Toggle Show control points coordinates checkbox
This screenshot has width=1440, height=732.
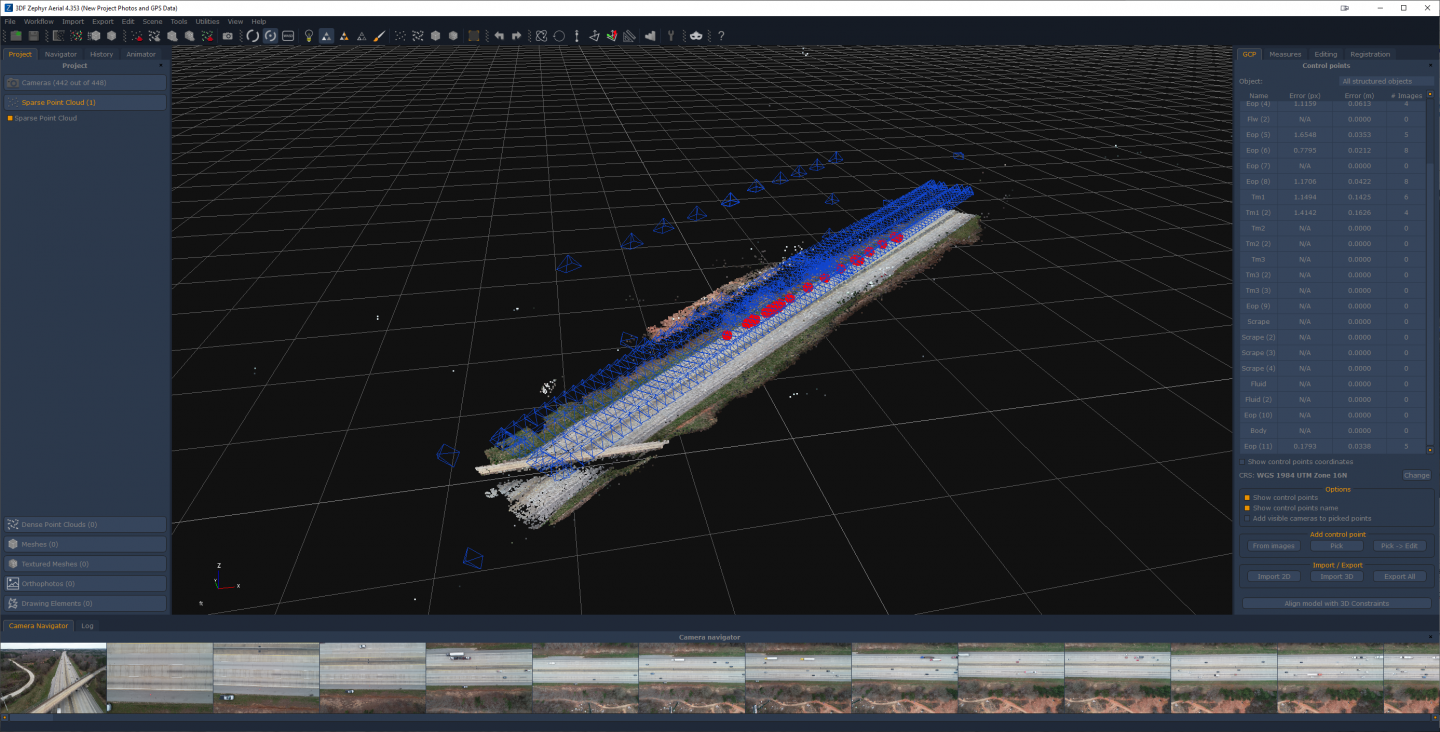pos(1243,462)
